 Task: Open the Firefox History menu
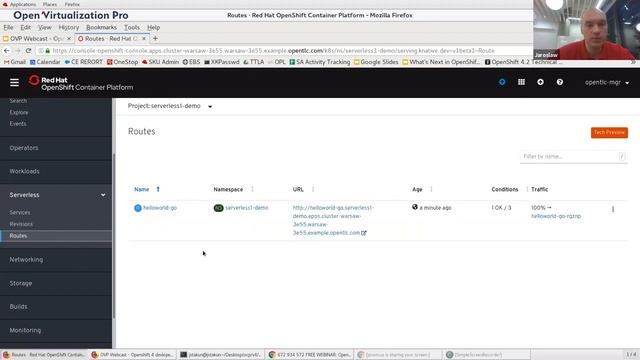point(69,27)
